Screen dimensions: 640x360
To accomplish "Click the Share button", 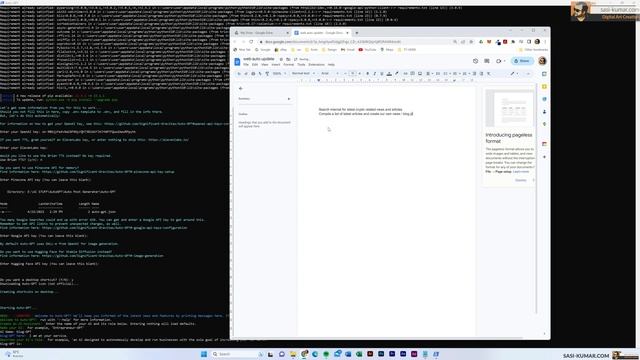I will 522,61.
